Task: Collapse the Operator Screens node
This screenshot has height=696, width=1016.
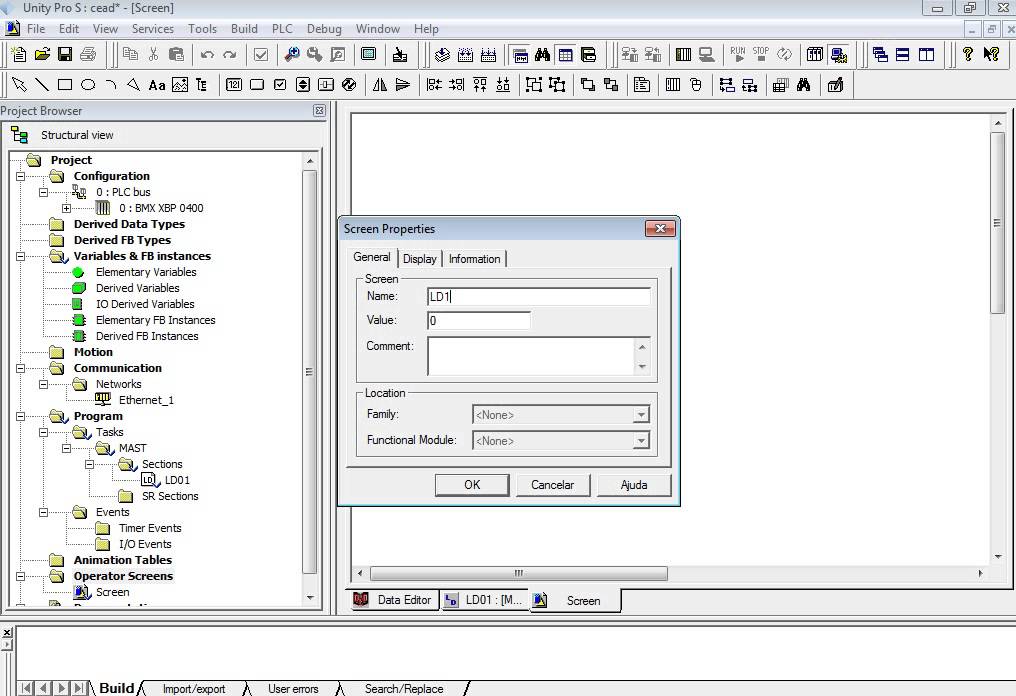Action: point(20,576)
